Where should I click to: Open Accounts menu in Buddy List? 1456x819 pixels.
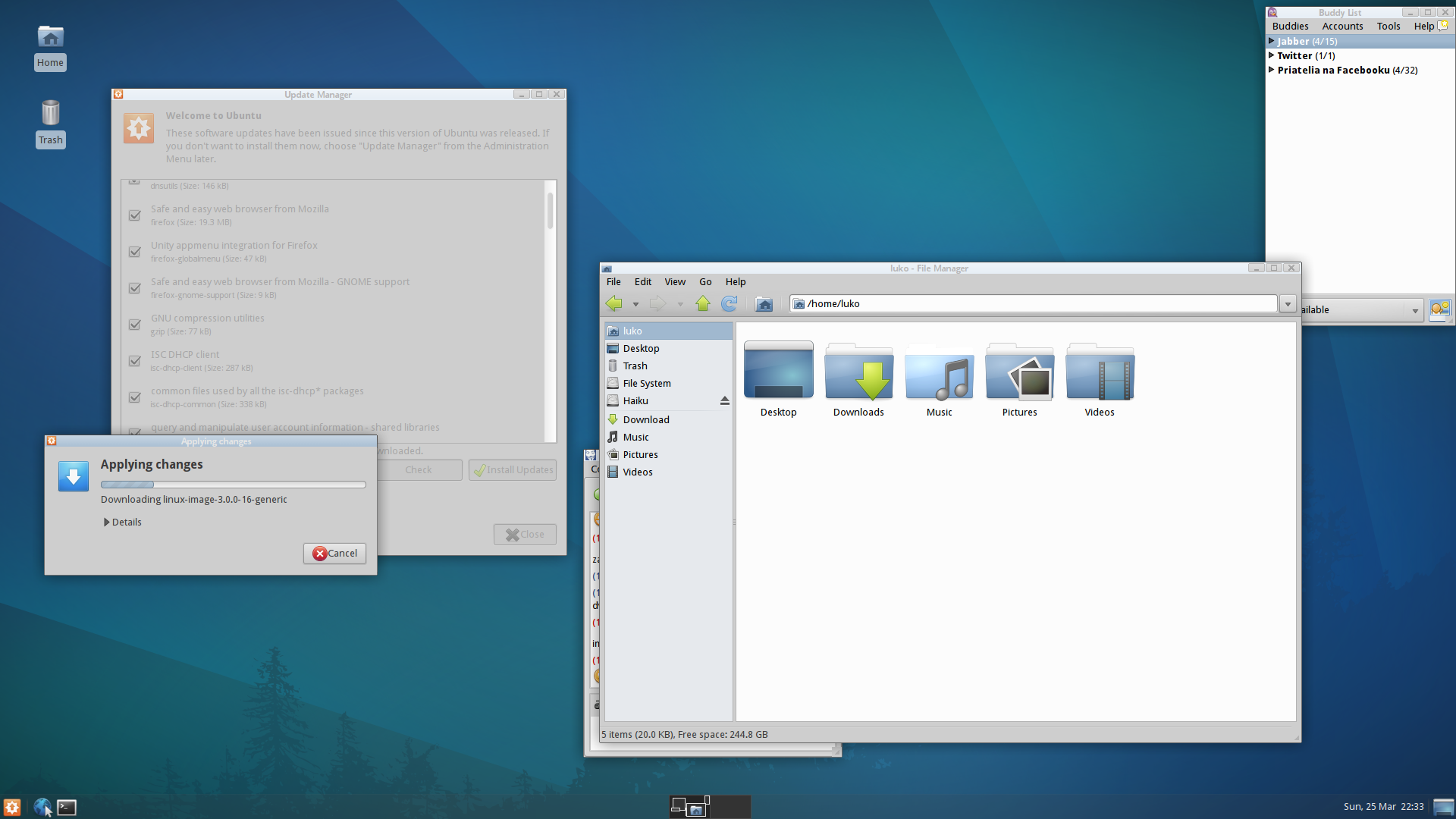[x=1342, y=26]
